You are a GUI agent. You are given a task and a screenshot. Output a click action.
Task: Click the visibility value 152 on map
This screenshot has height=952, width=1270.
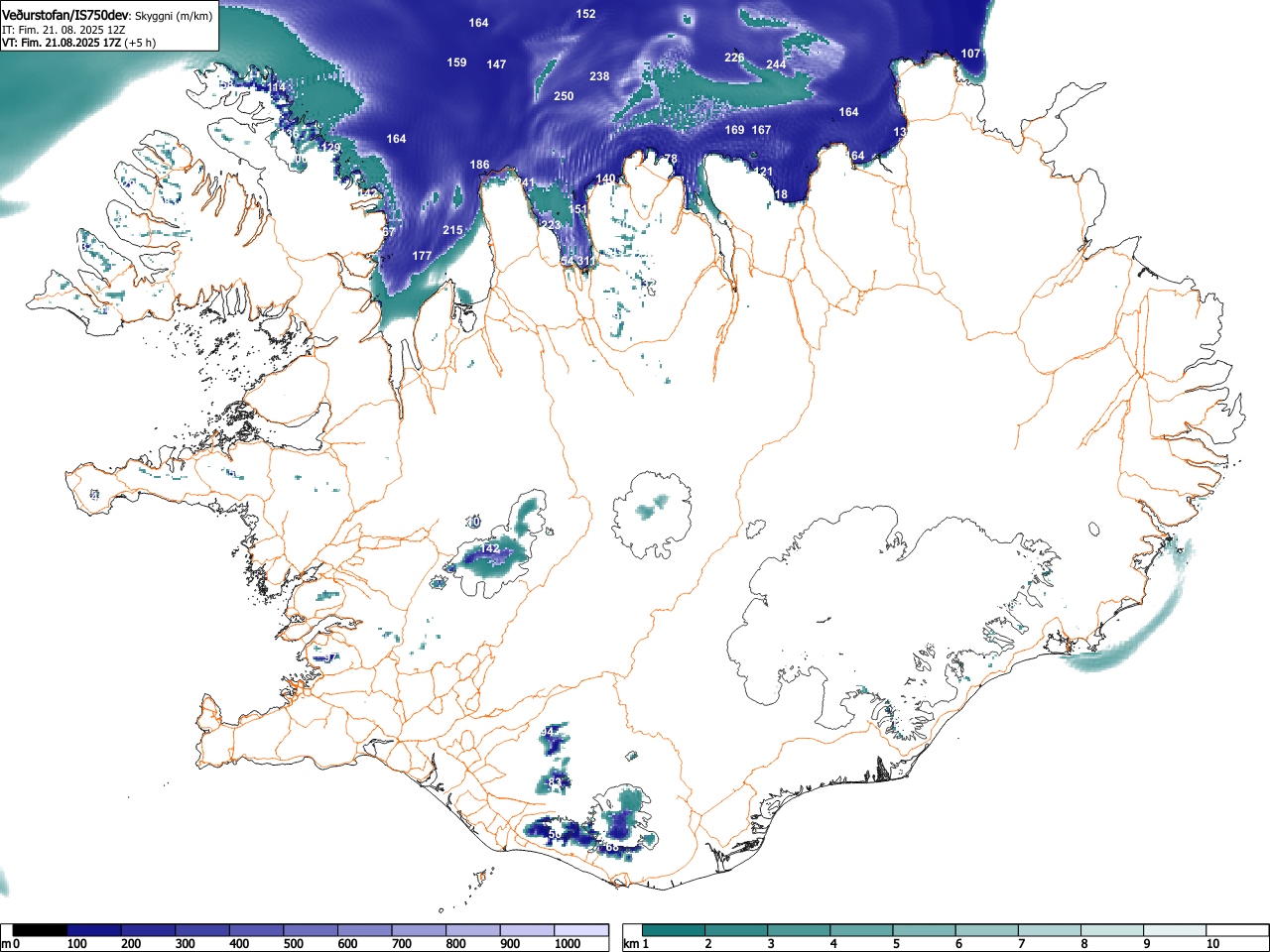[586, 14]
